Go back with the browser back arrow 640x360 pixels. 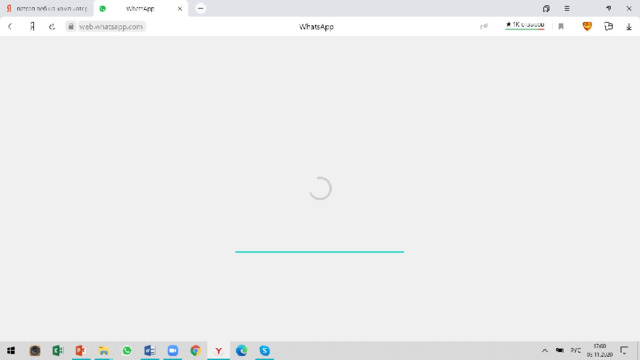pos(10,27)
